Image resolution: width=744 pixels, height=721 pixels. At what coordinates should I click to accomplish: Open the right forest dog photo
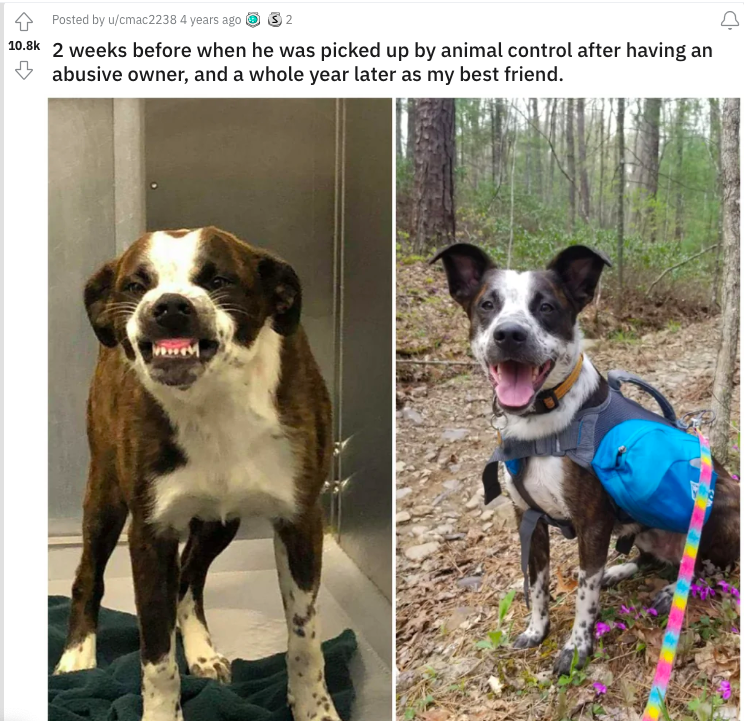[x=568, y=409]
